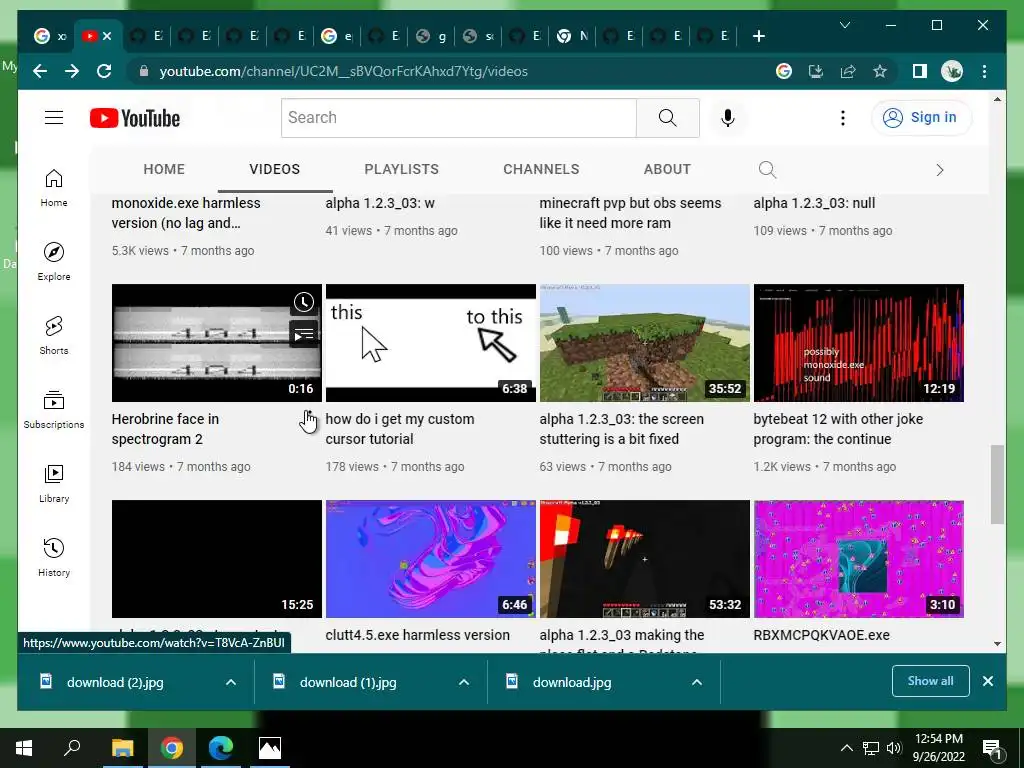
Task: Open Explore in the sidebar
Action: click(x=54, y=261)
